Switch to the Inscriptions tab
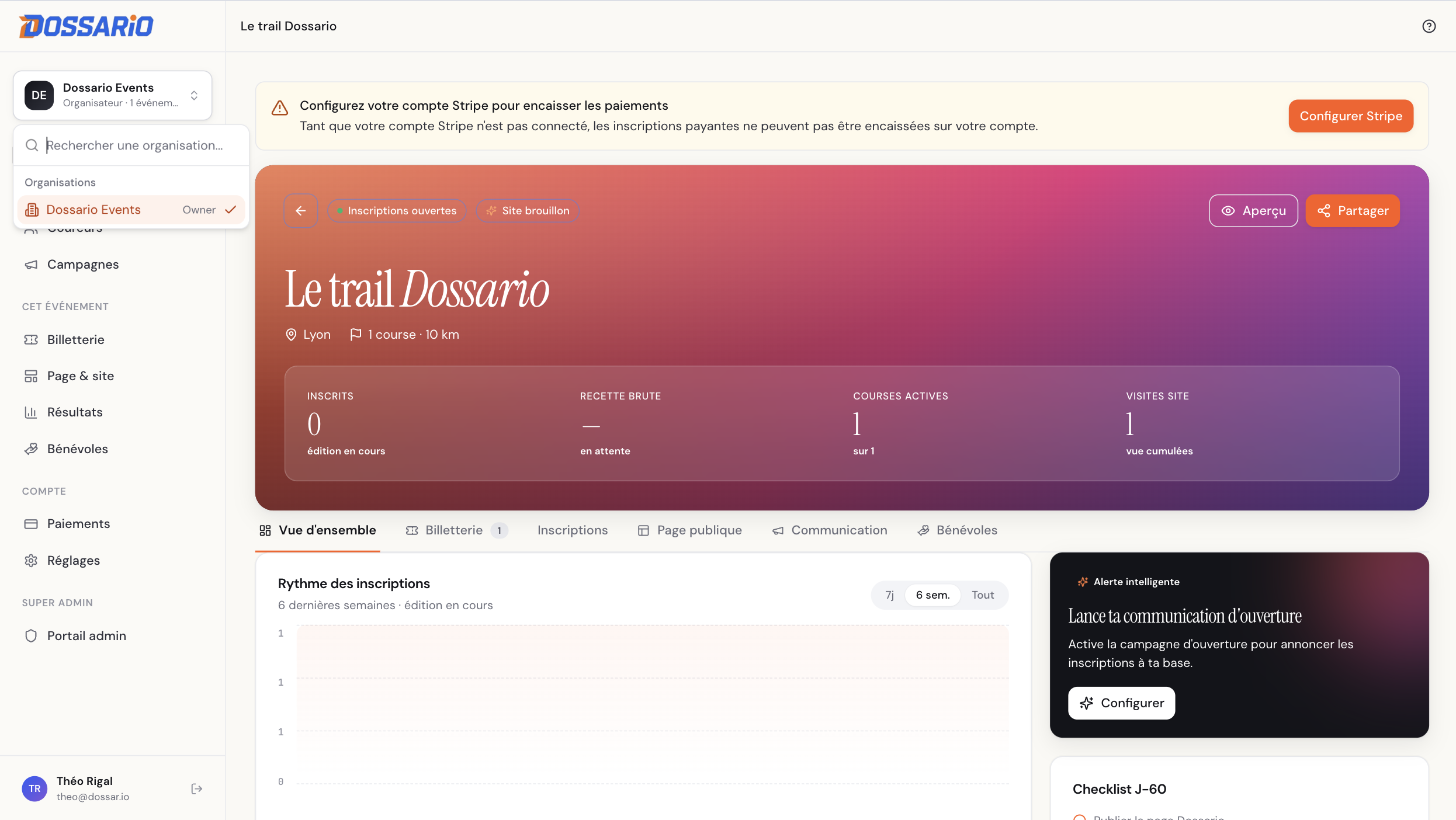1456x820 pixels. [x=573, y=530]
